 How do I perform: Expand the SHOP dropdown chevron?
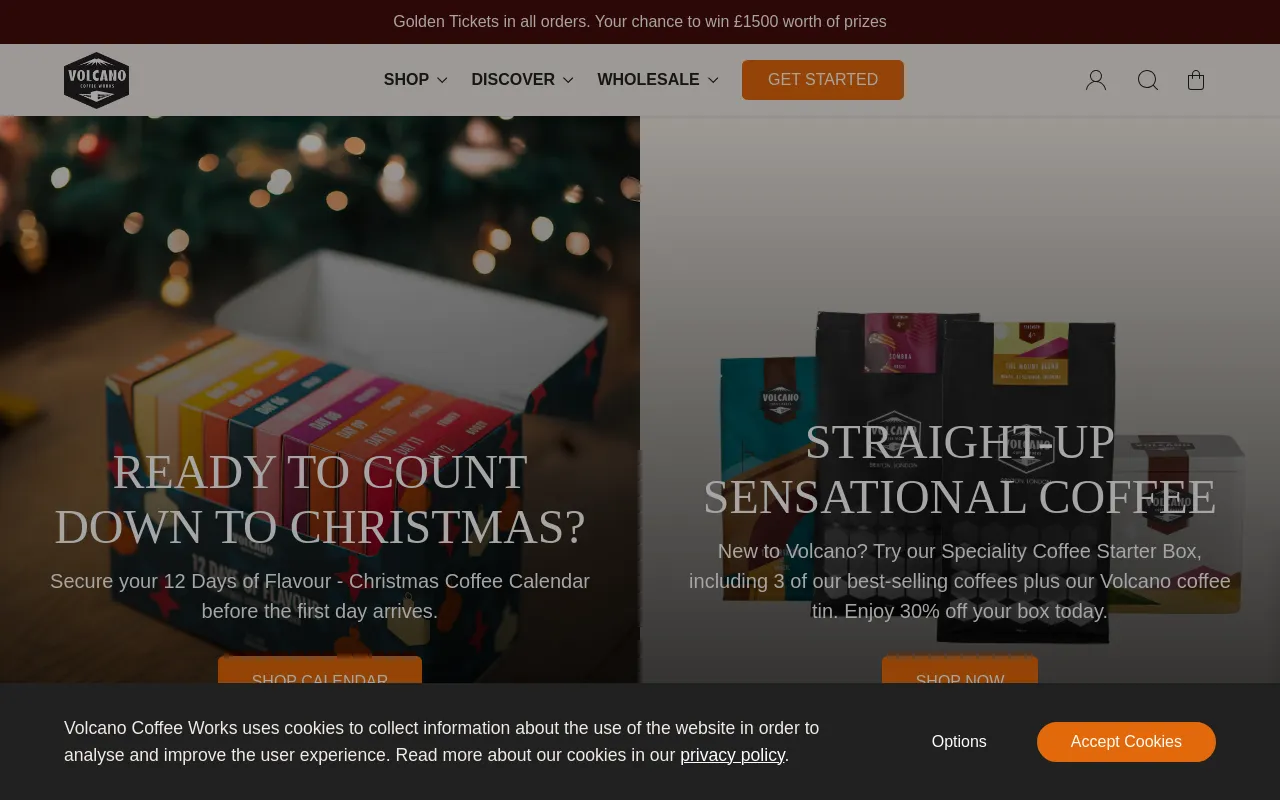click(x=442, y=80)
